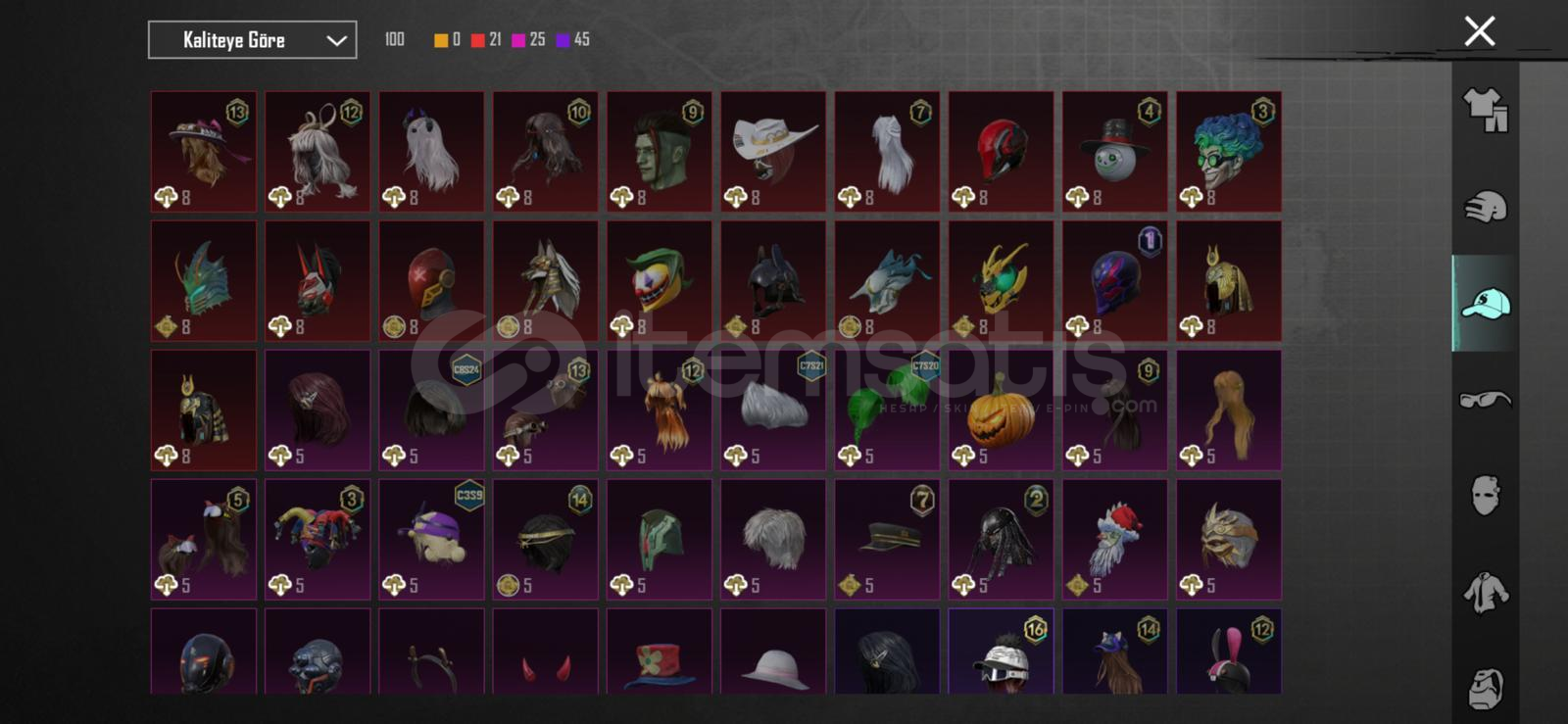This screenshot has height=724, width=1568.
Task: Filter by the red quality swatch
Action: 477,40
